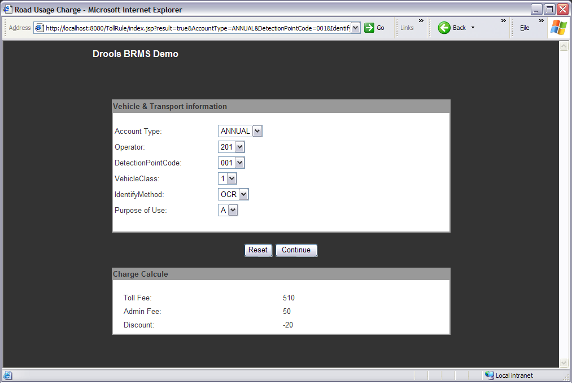Click the Windows flag logo
Image resolution: width=572 pixels, height=383 pixels.
click(x=559, y=28)
